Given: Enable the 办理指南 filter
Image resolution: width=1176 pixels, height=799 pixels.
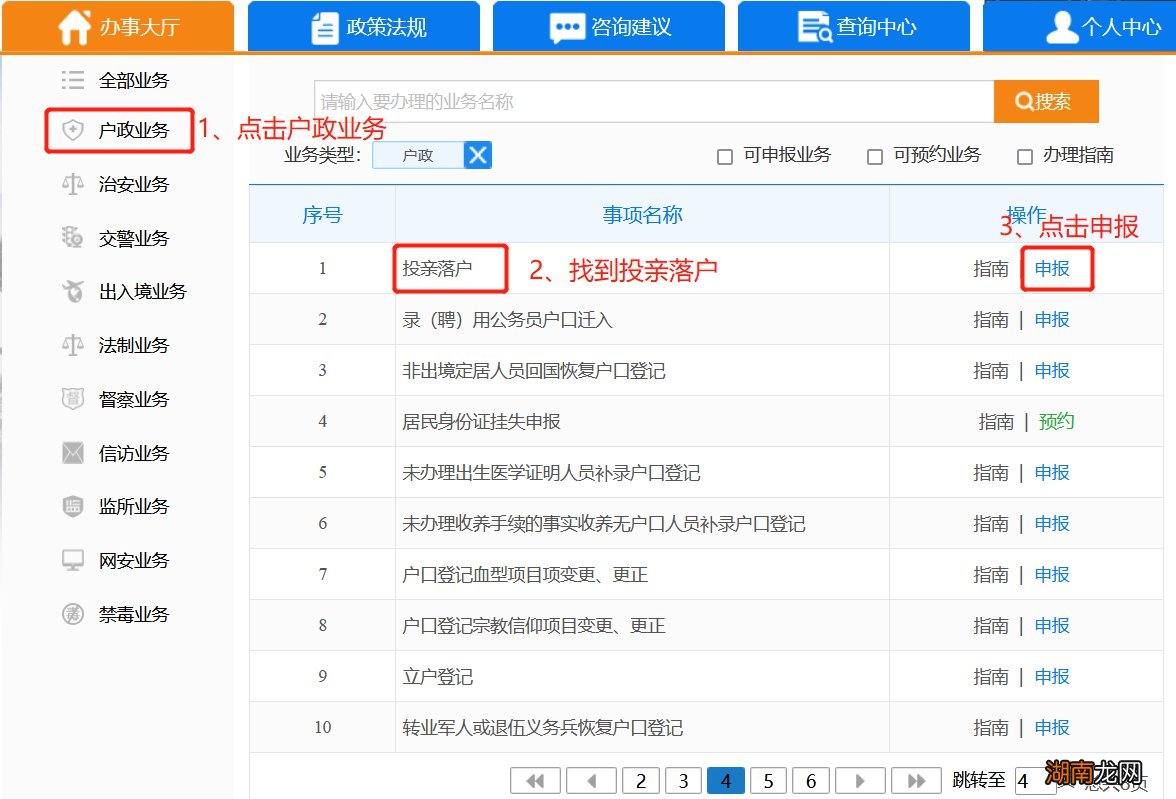Looking at the screenshot, I should point(1024,155).
